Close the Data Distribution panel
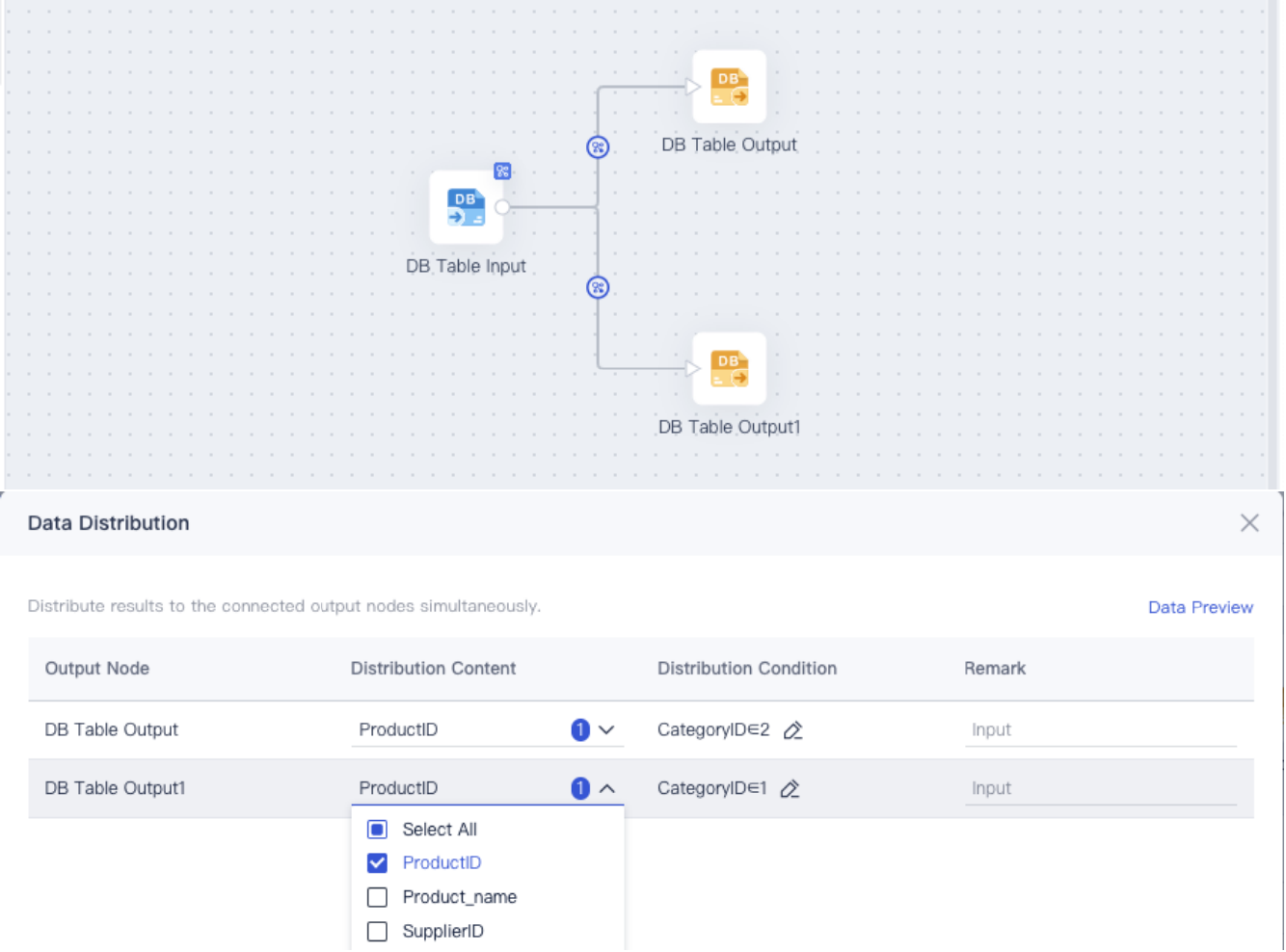 click(1249, 523)
